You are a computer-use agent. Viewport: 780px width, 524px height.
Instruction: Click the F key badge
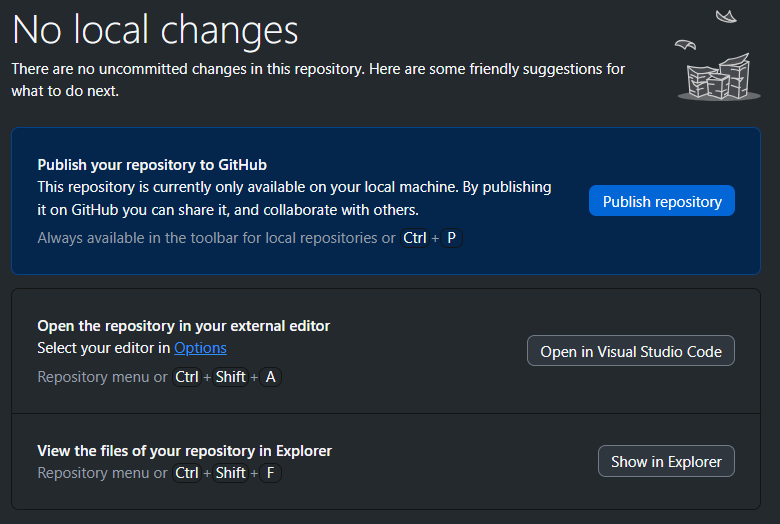click(x=270, y=473)
